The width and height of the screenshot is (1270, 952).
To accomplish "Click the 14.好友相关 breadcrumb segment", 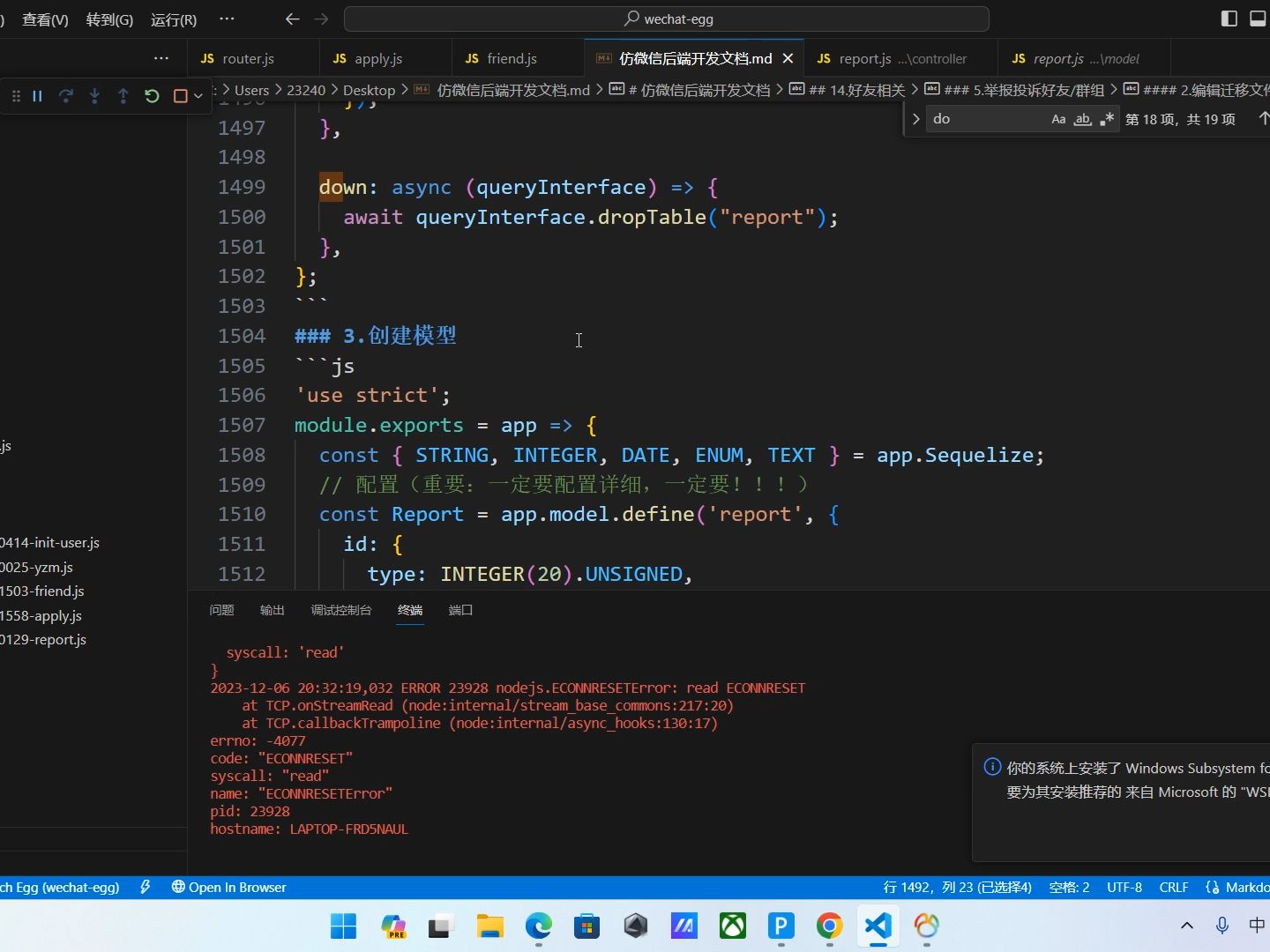I will 847,90.
